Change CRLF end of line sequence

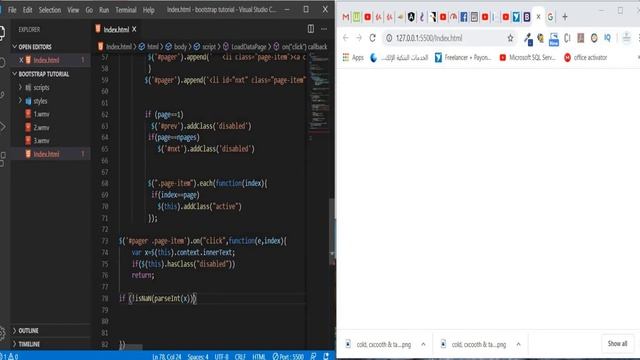point(240,356)
